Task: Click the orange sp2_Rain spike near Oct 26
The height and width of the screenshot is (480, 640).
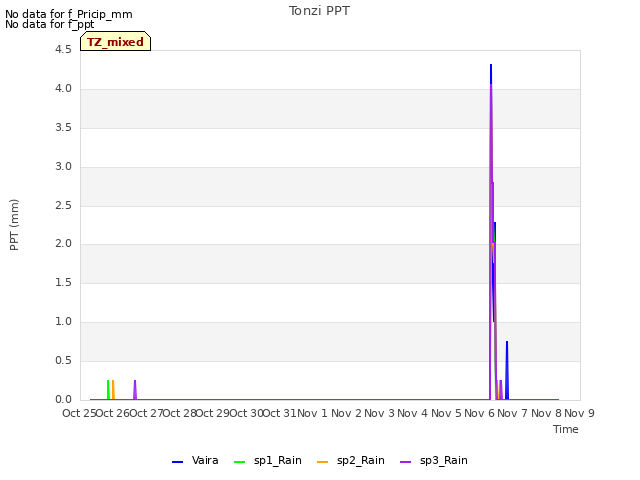Action: click(113, 390)
